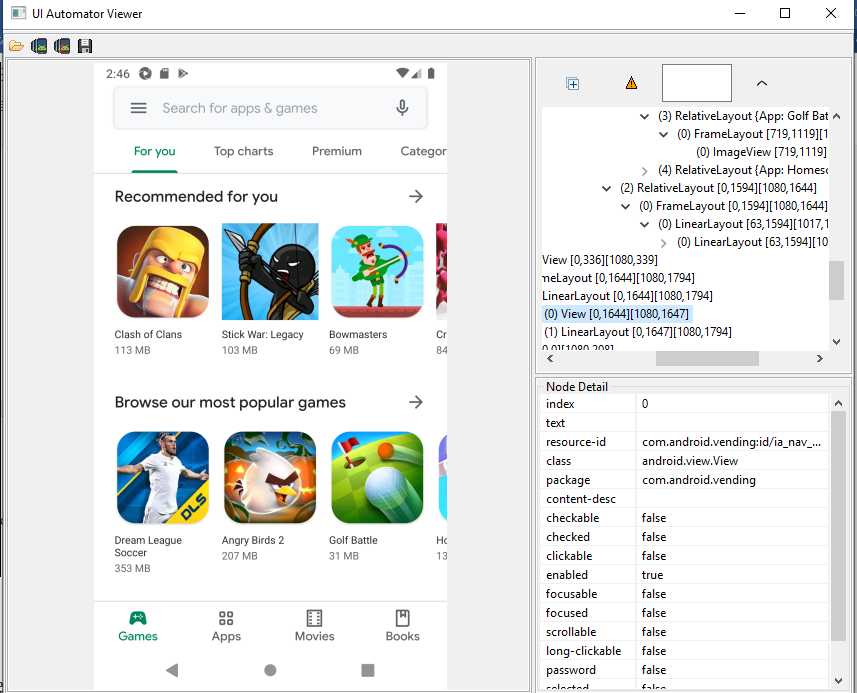857x693 pixels.
Task: Click the hamburger menu in Play Store search bar
Action: [x=139, y=108]
